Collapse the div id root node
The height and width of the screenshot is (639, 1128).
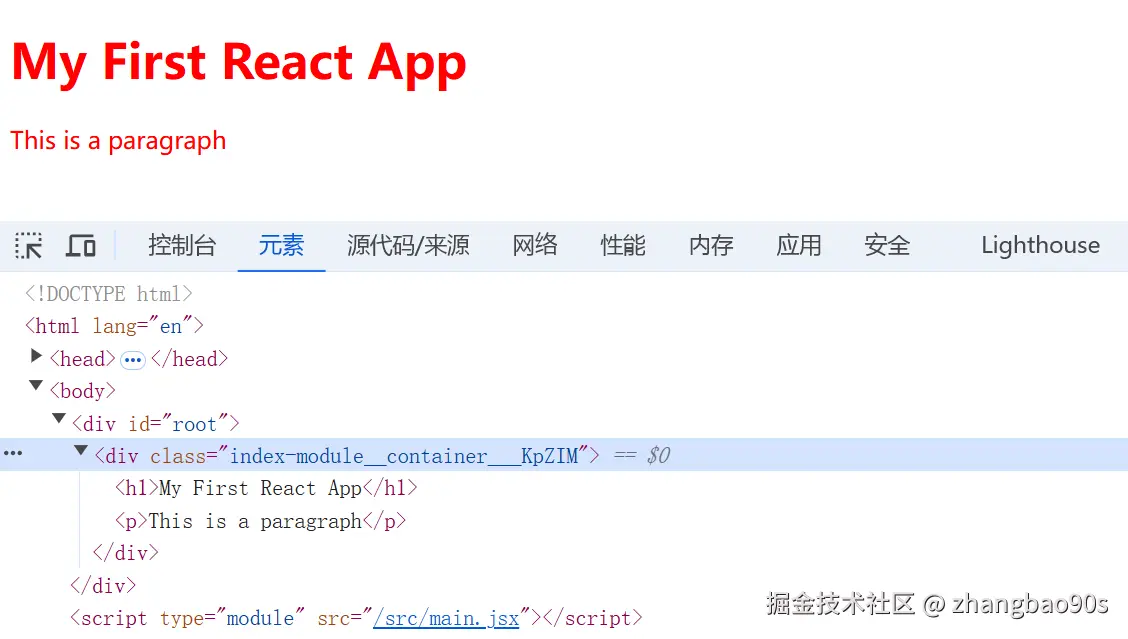(x=59, y=419)
